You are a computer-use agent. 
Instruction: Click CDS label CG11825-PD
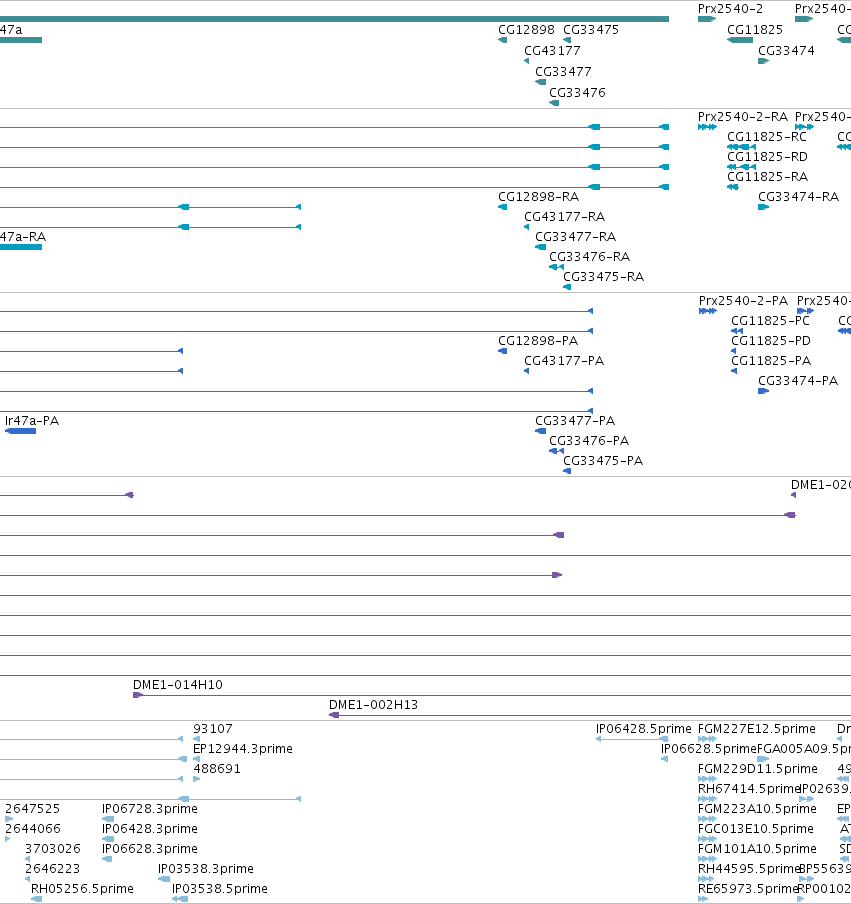point(770,341)
